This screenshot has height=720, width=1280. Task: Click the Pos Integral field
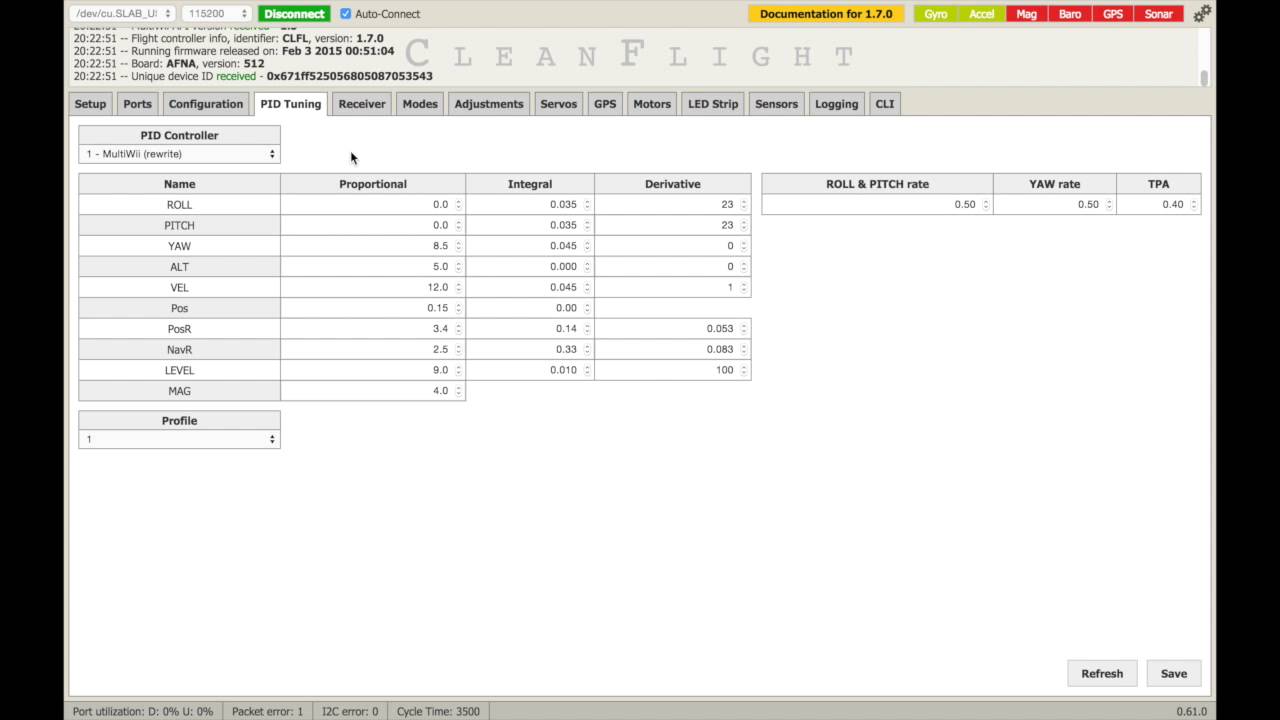click(530, 308)
